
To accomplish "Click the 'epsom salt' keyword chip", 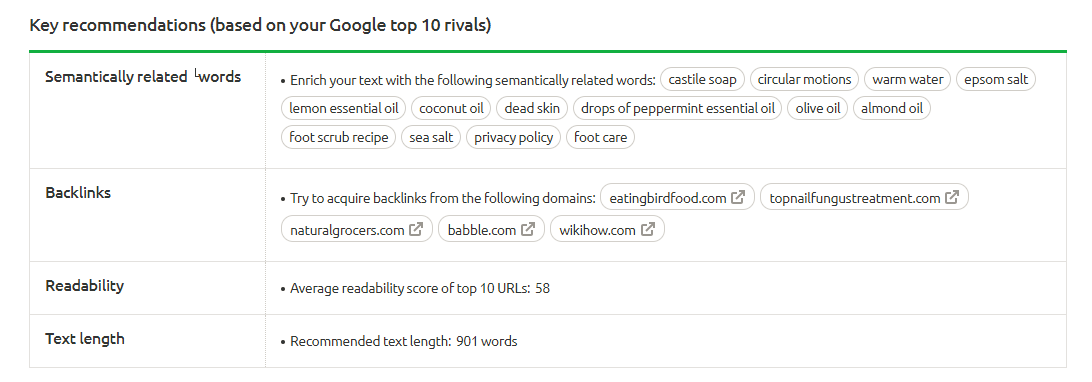I will (x=996, y=79).
